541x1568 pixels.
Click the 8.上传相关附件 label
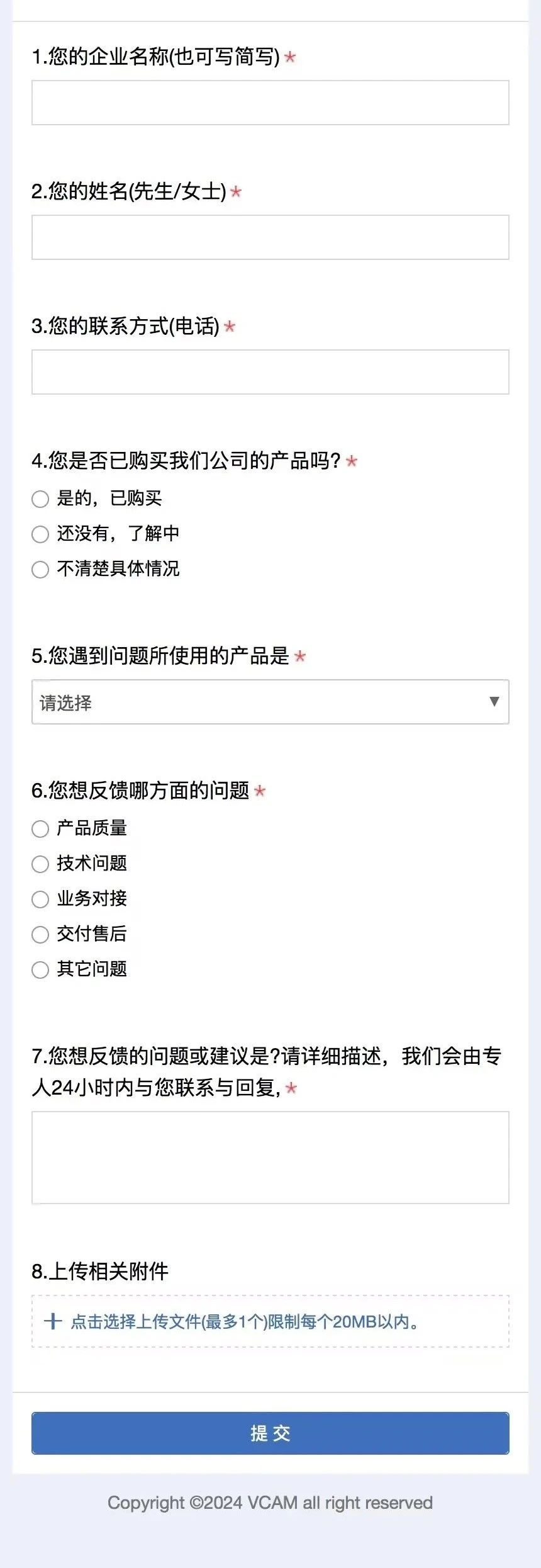pos(100,1271)
